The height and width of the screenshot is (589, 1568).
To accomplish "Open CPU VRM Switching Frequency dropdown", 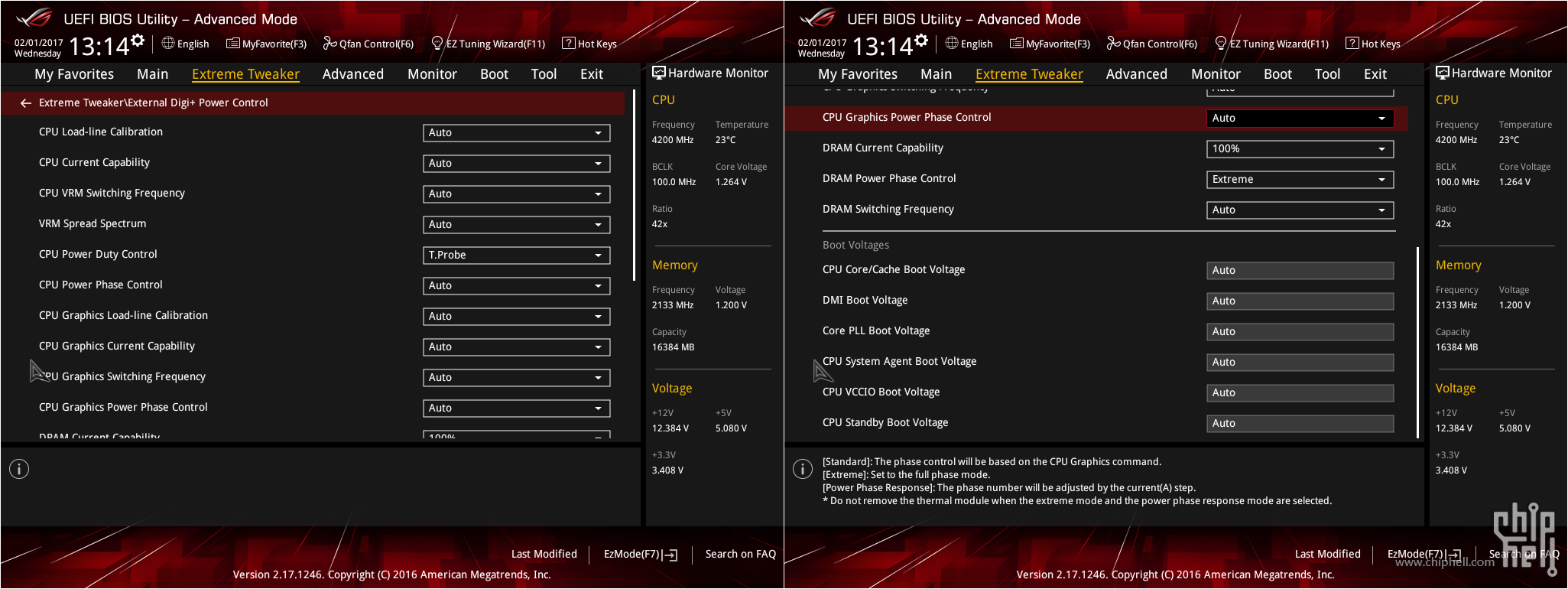I will click(517, 194).
